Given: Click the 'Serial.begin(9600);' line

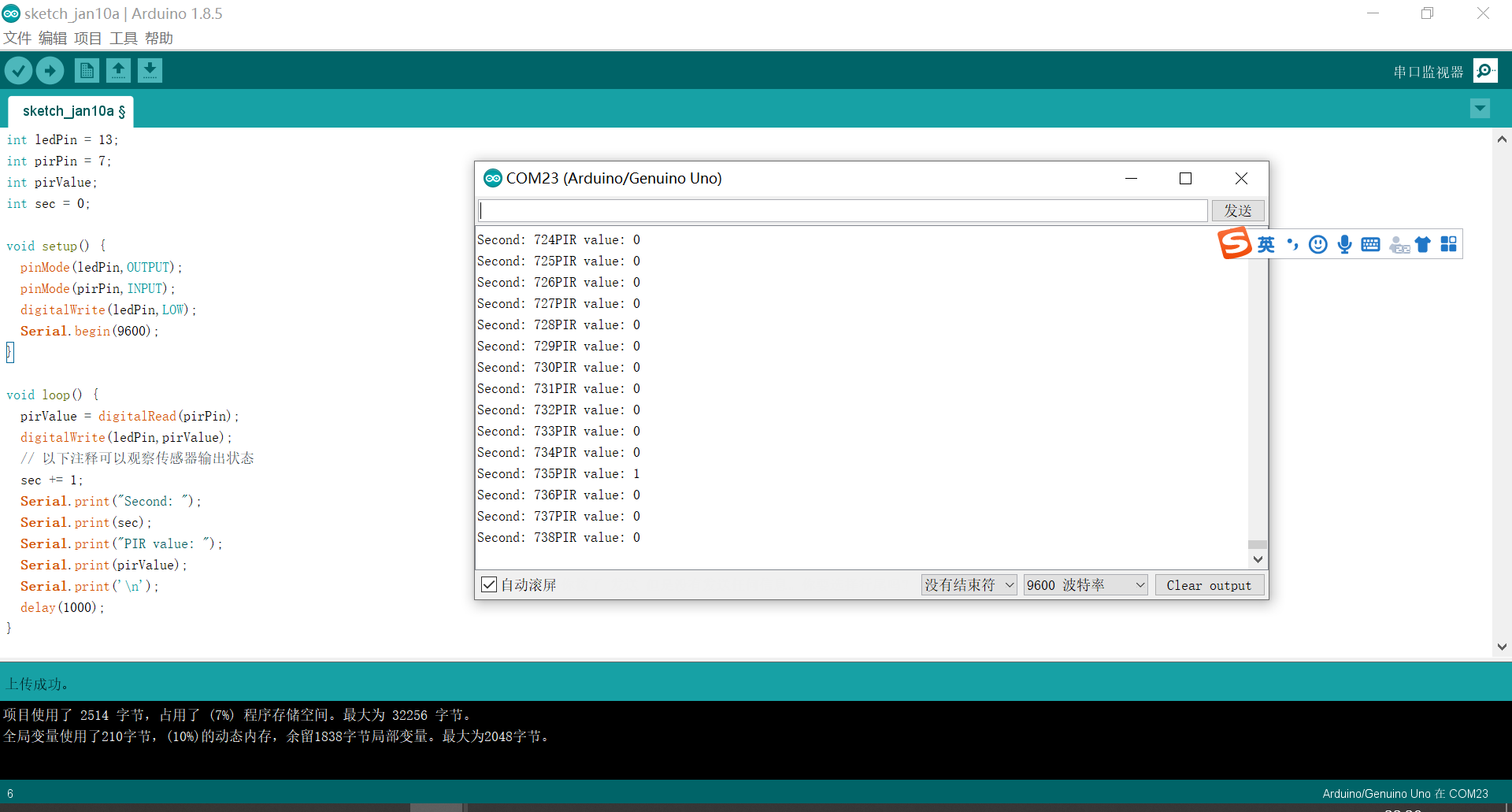Looking at the screenshot, I should [89, 331].
